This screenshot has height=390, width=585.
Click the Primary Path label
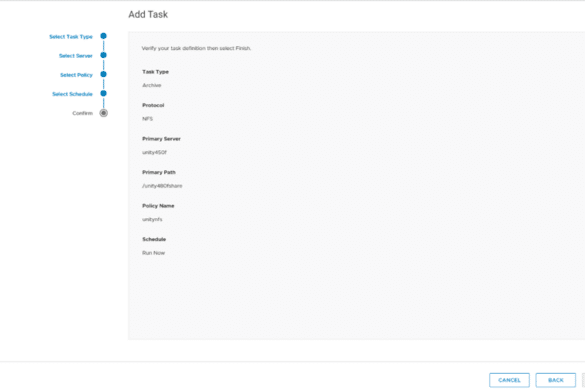(159, 172)
